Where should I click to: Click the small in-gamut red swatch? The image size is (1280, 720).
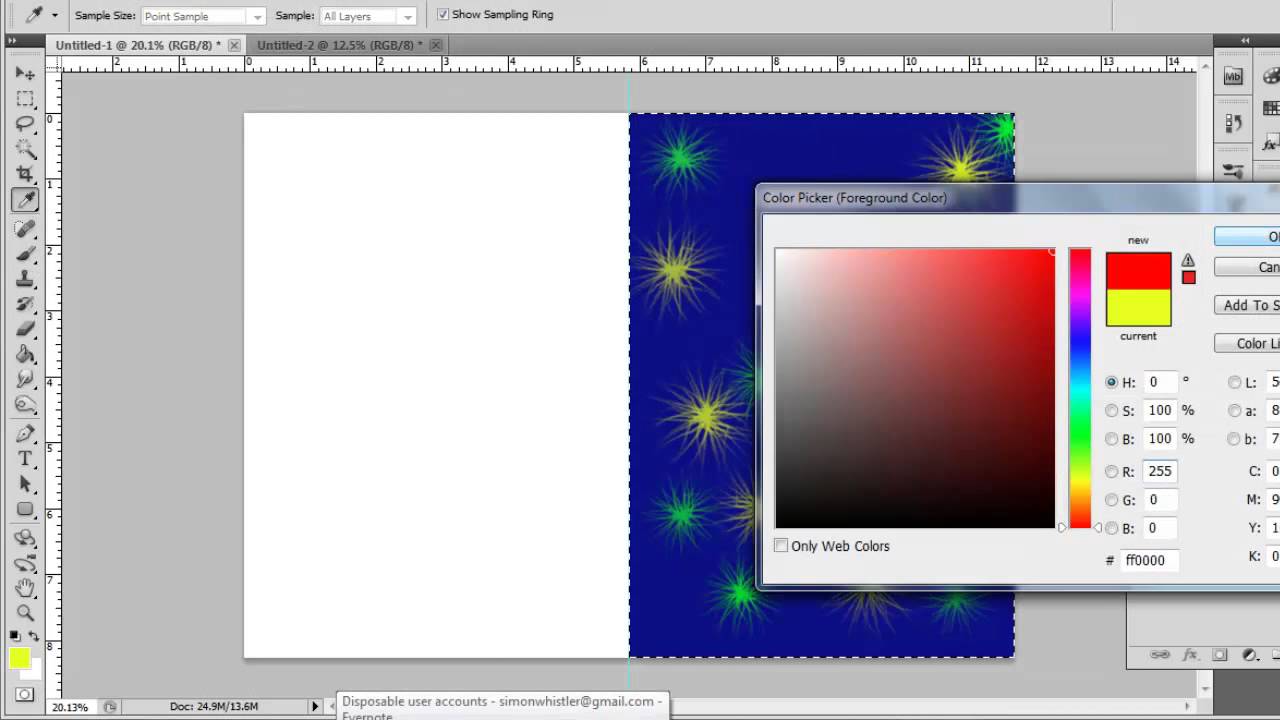tap(1188, 277)
